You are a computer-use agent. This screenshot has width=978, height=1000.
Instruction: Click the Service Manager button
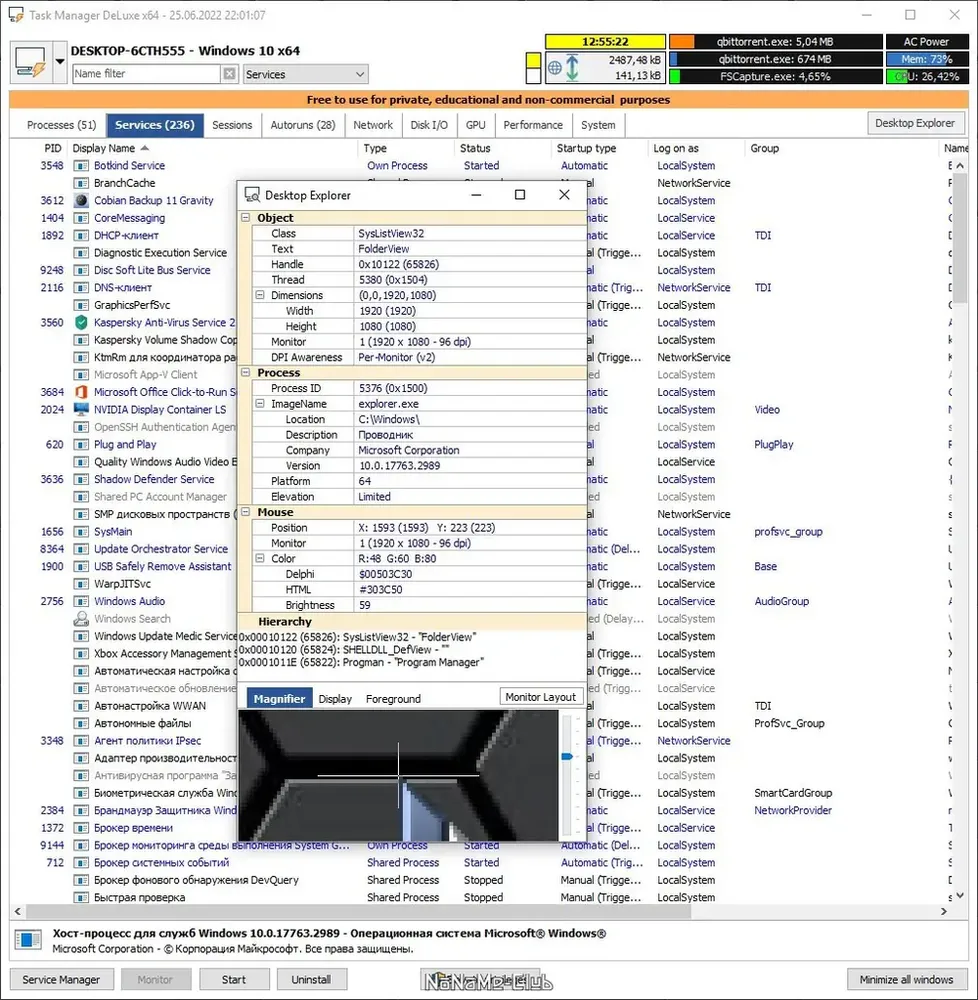tap(61, 980)
